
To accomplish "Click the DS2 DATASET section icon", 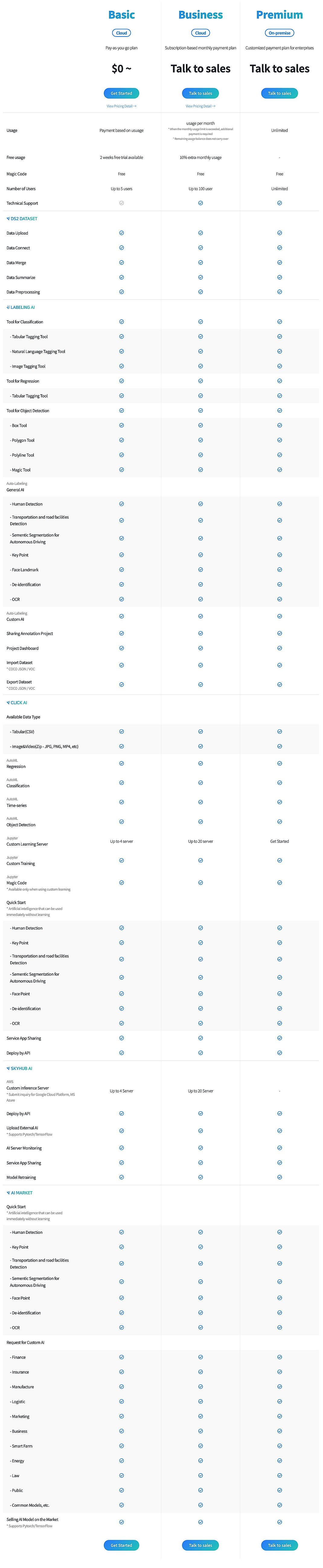I will pos(8,219).
